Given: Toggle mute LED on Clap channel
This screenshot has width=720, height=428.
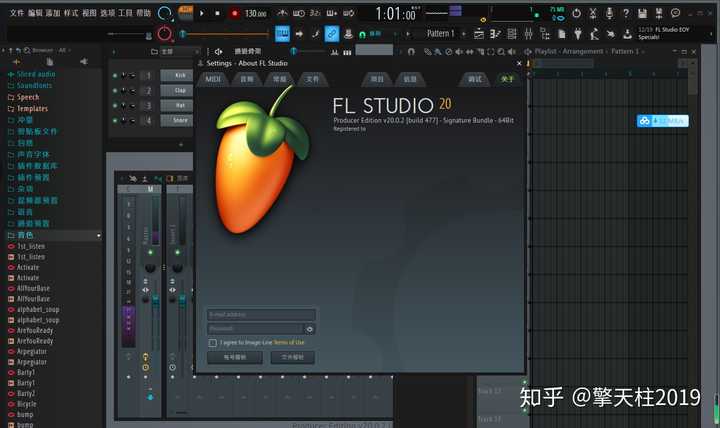Looking at the screenshot, I should [115, 90].
